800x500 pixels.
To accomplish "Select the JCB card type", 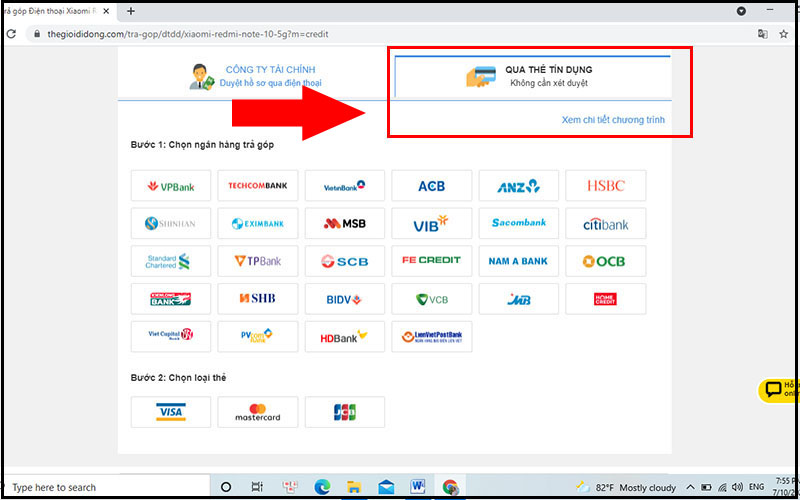I will coord(345,412).
